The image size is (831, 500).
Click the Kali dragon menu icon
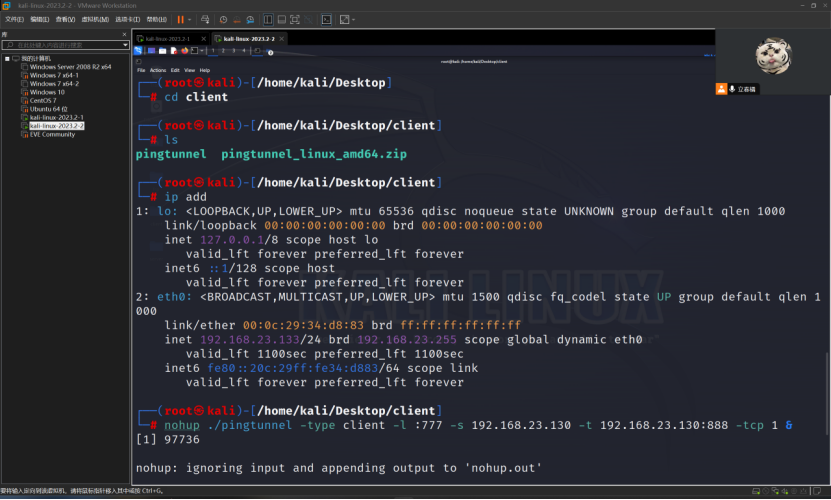point(138,51)
